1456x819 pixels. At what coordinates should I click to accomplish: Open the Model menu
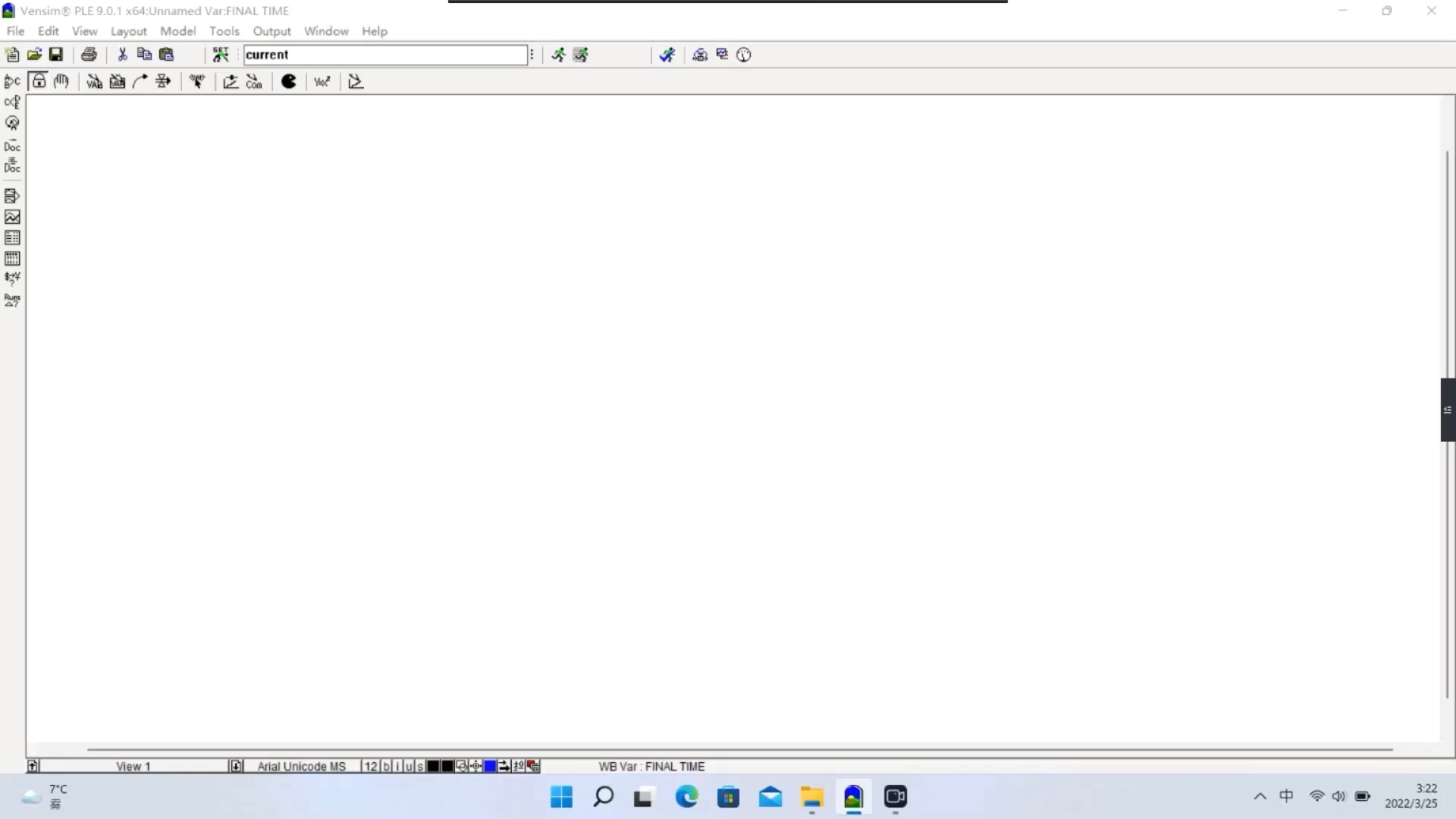pos(177,31)
